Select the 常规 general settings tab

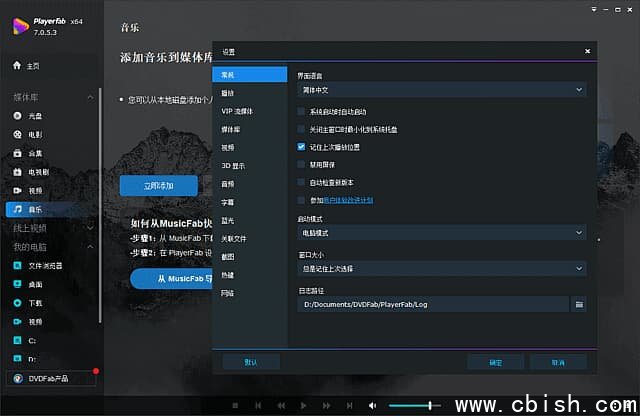pos(249,75)
